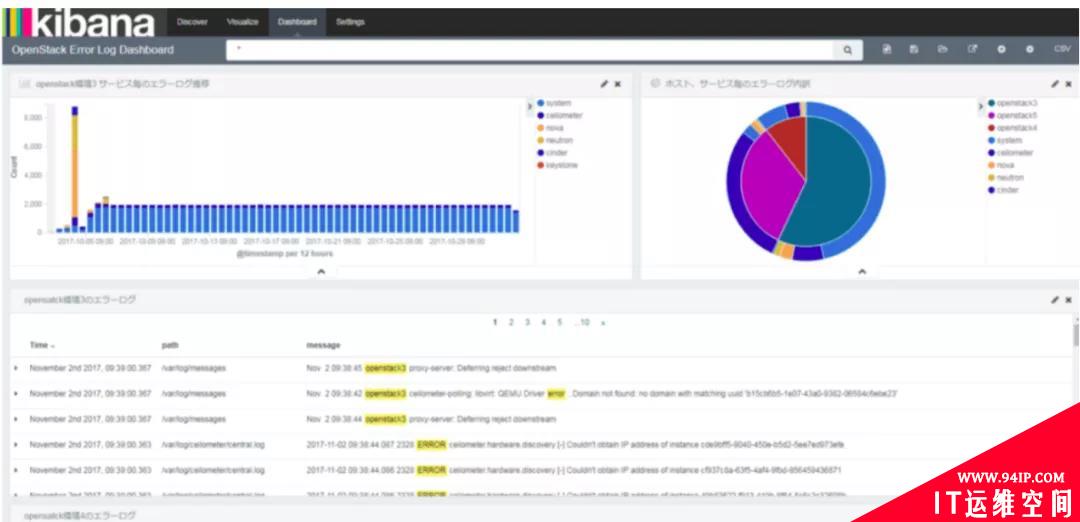The width and height of the screenshot is (1080, 522).
Task: Remove the bar chart panel with X icon
Action: click(618, 84)
